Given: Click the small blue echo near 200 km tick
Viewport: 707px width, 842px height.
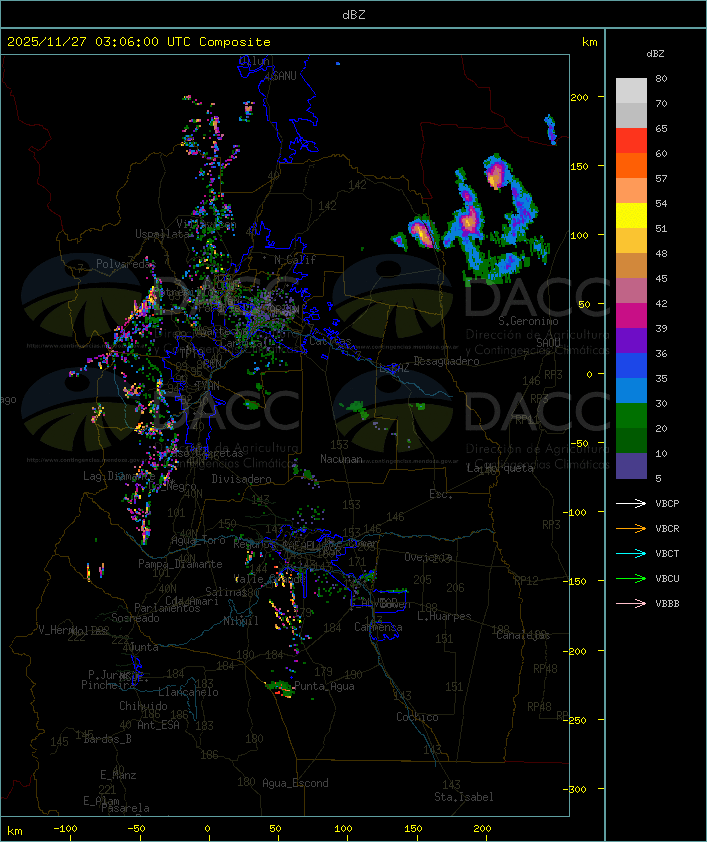Looking at the screenshot, I should [551, 129].
